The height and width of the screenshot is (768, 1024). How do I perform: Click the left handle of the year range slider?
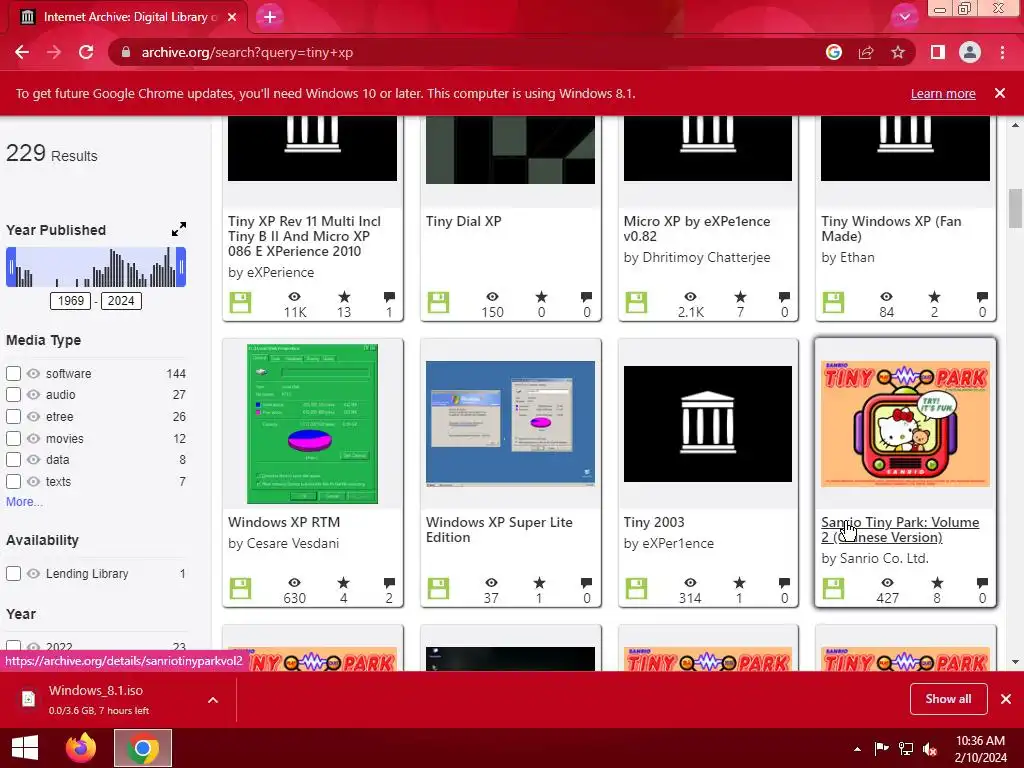11,267
